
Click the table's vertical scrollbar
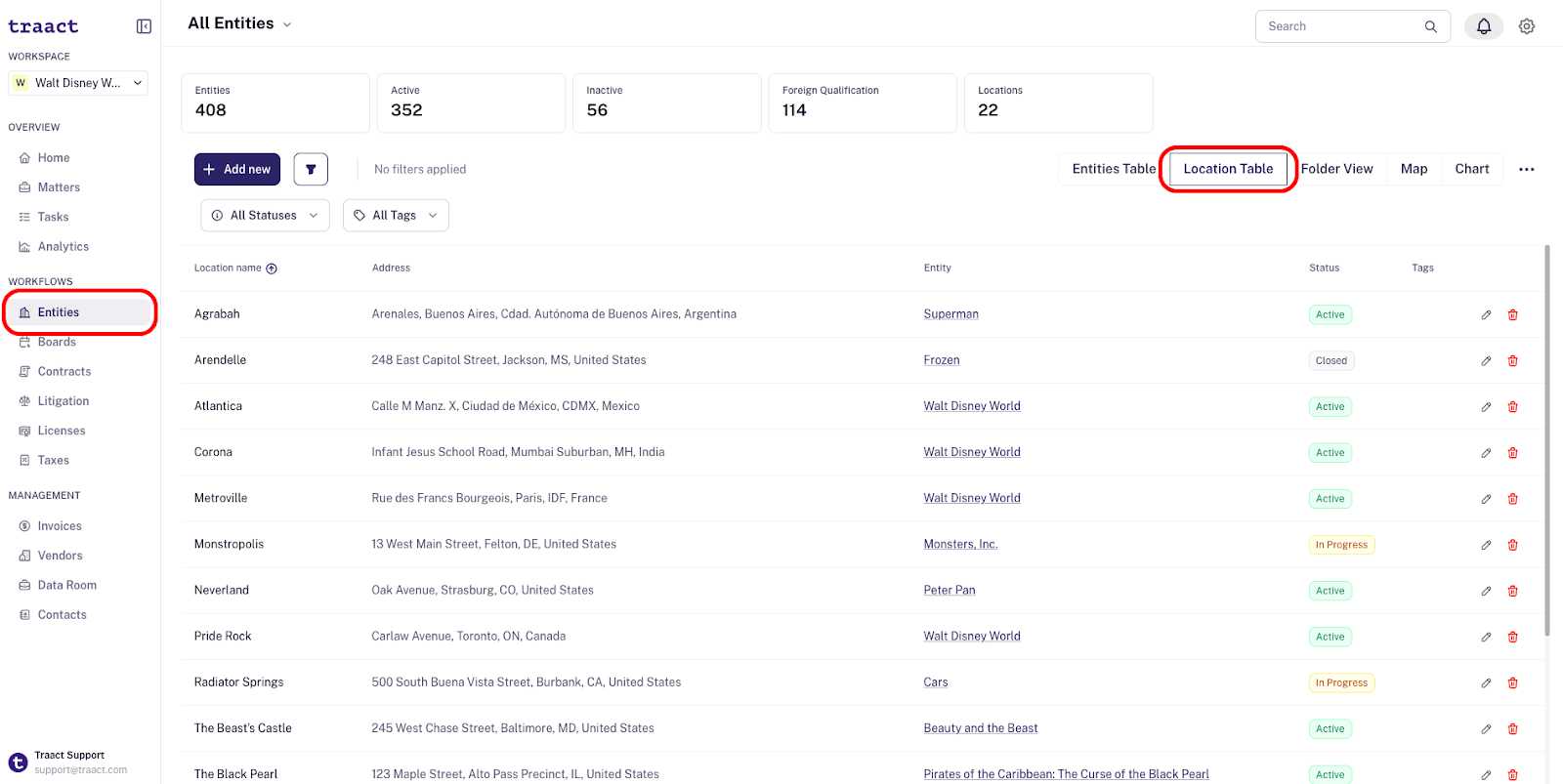(x=1547, y=439)
